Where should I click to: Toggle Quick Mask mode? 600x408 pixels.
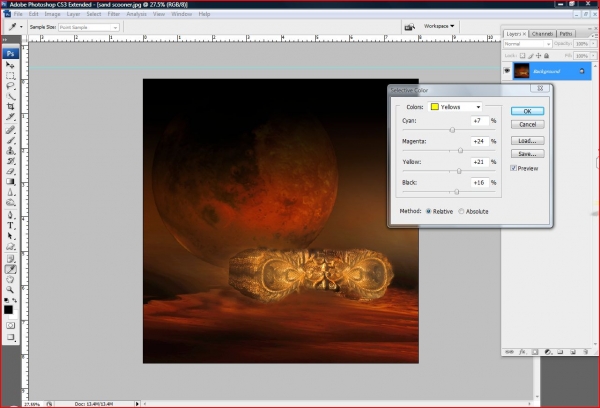point(10,326)
